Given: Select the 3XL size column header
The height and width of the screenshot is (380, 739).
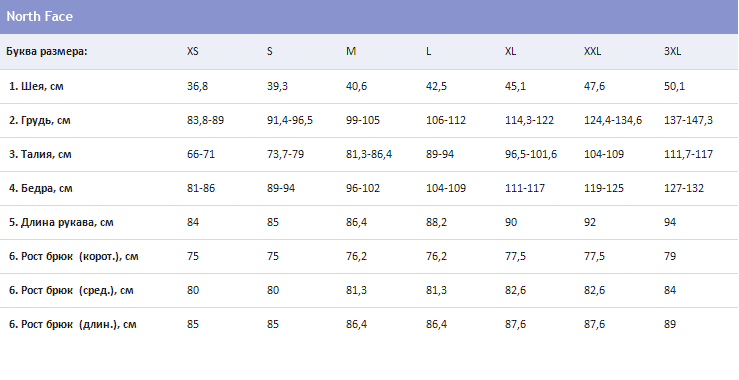Looking at the screenshot, I should [673, 51].
